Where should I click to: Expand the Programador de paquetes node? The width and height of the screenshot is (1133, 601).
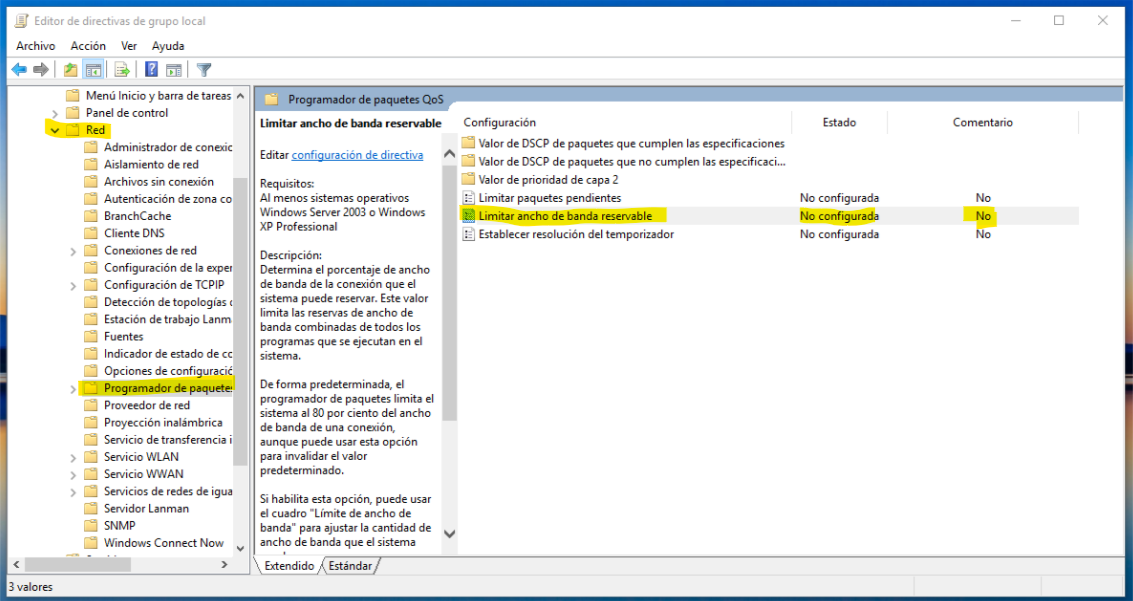(73, 389)
